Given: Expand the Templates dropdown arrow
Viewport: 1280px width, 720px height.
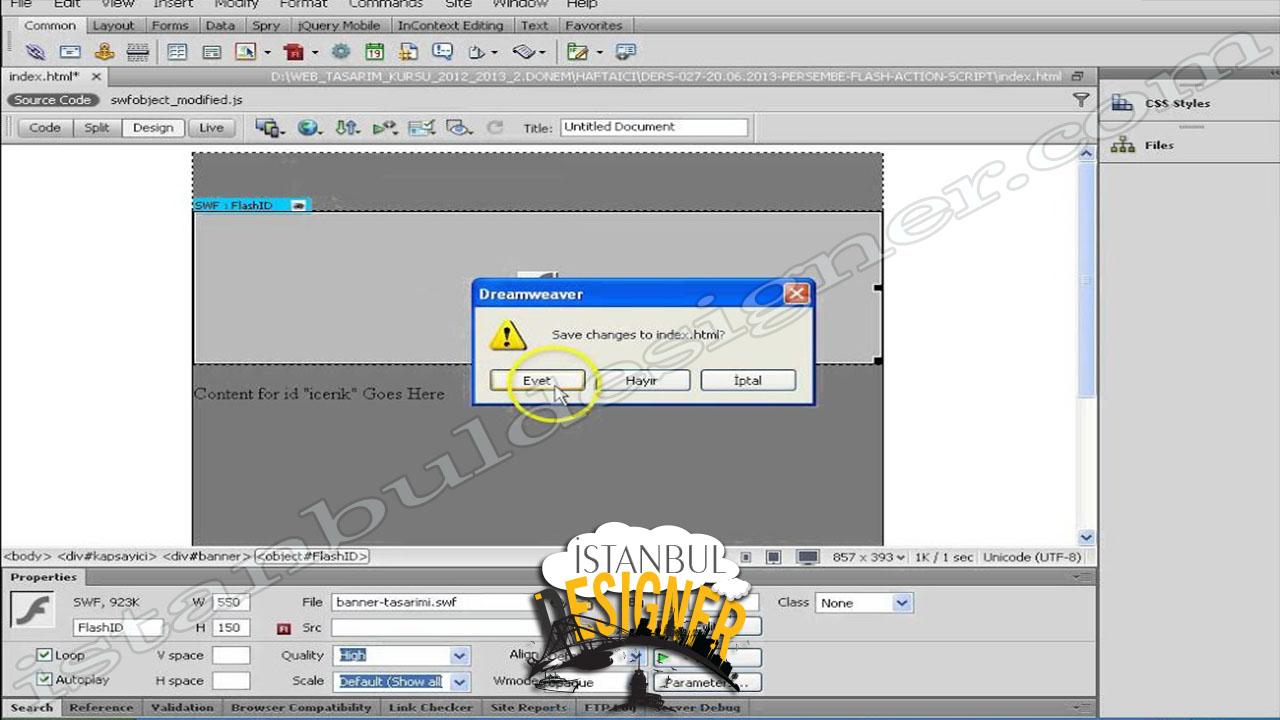Looking at the screenshot, I should coord(599,52).
